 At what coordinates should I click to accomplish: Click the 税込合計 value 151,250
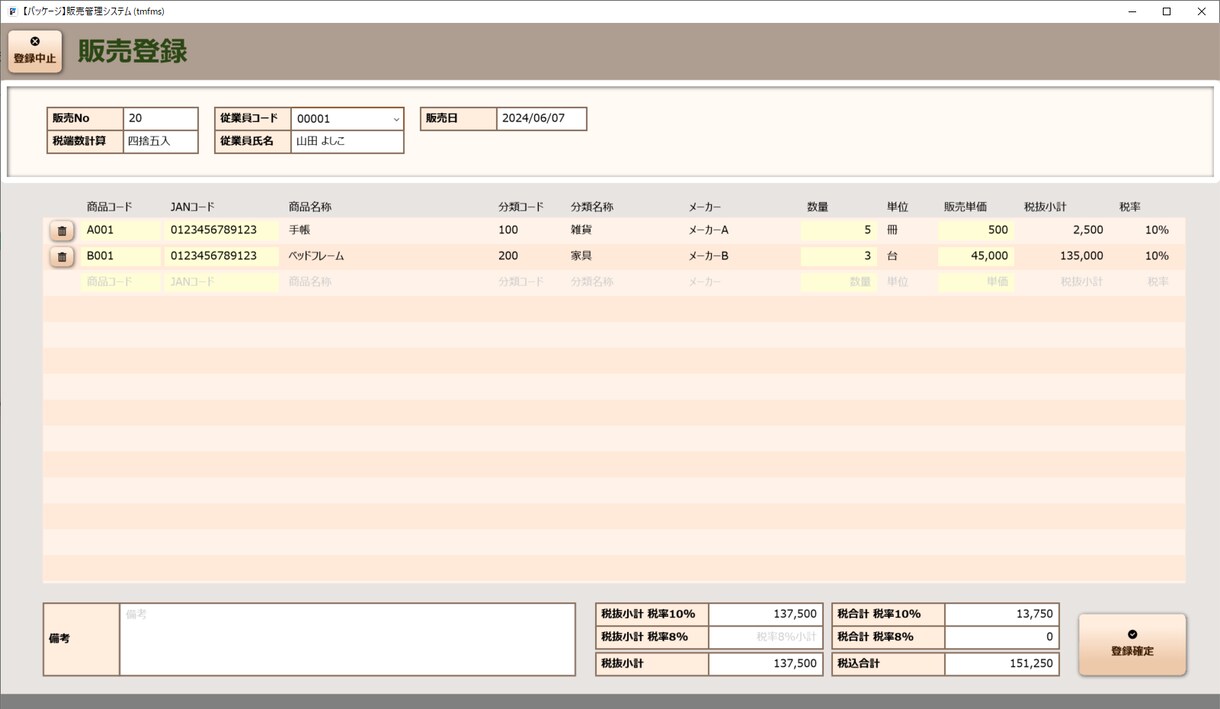pyautogui.click(x=1001, y=663)
